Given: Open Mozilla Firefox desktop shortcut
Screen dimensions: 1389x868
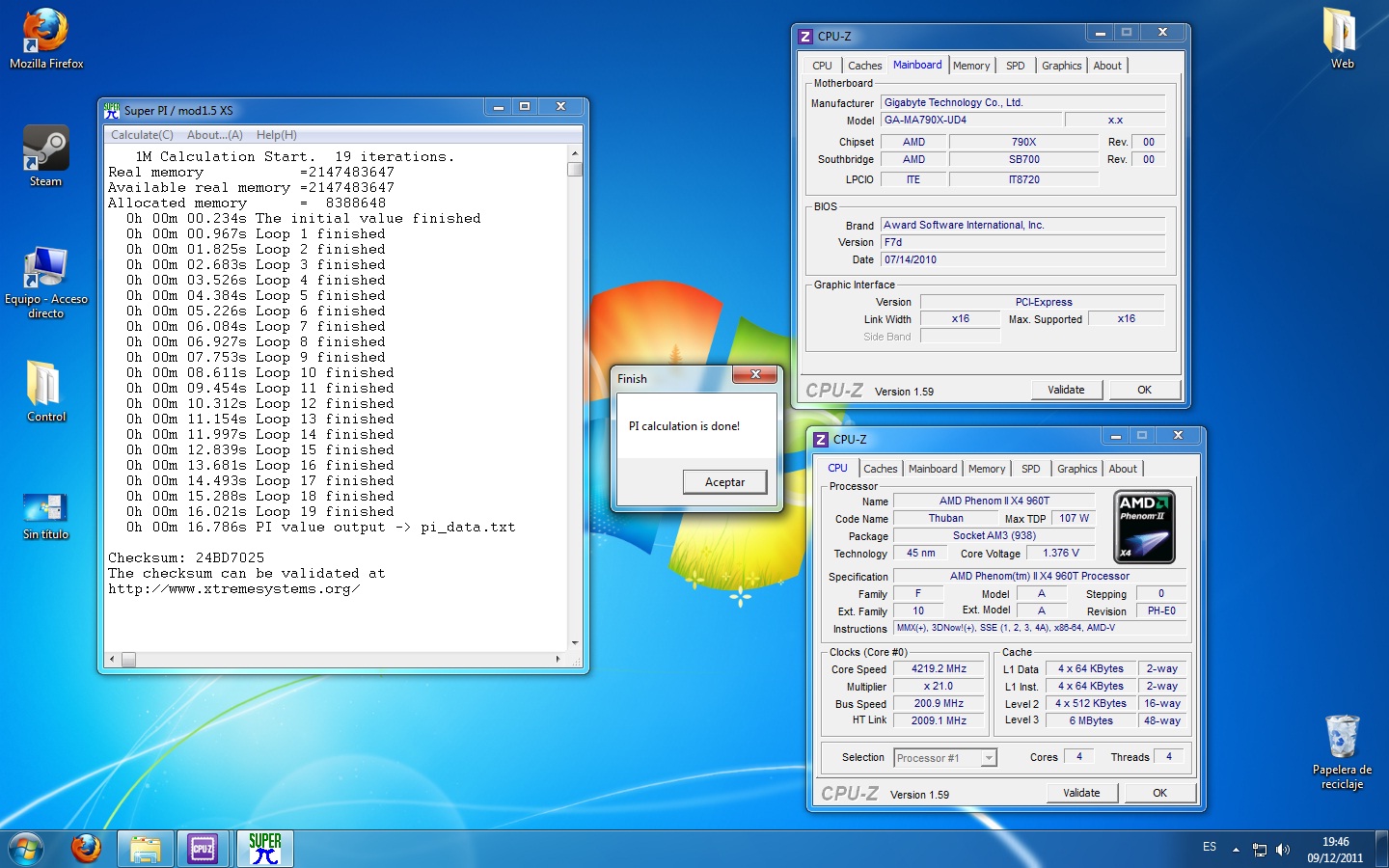Looking at the screenshot, I should (46, 39).
